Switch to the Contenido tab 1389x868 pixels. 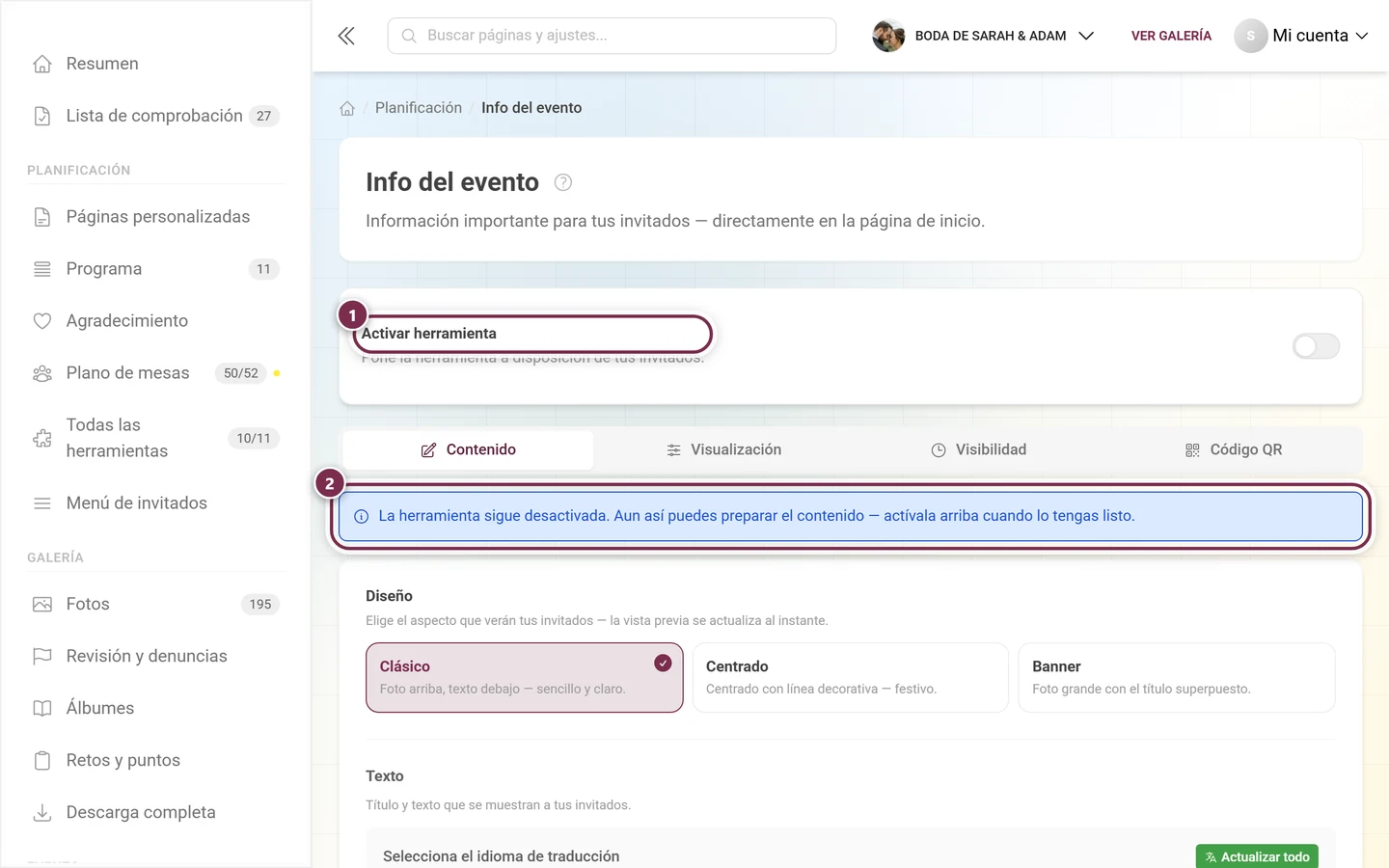click(468, 449)
